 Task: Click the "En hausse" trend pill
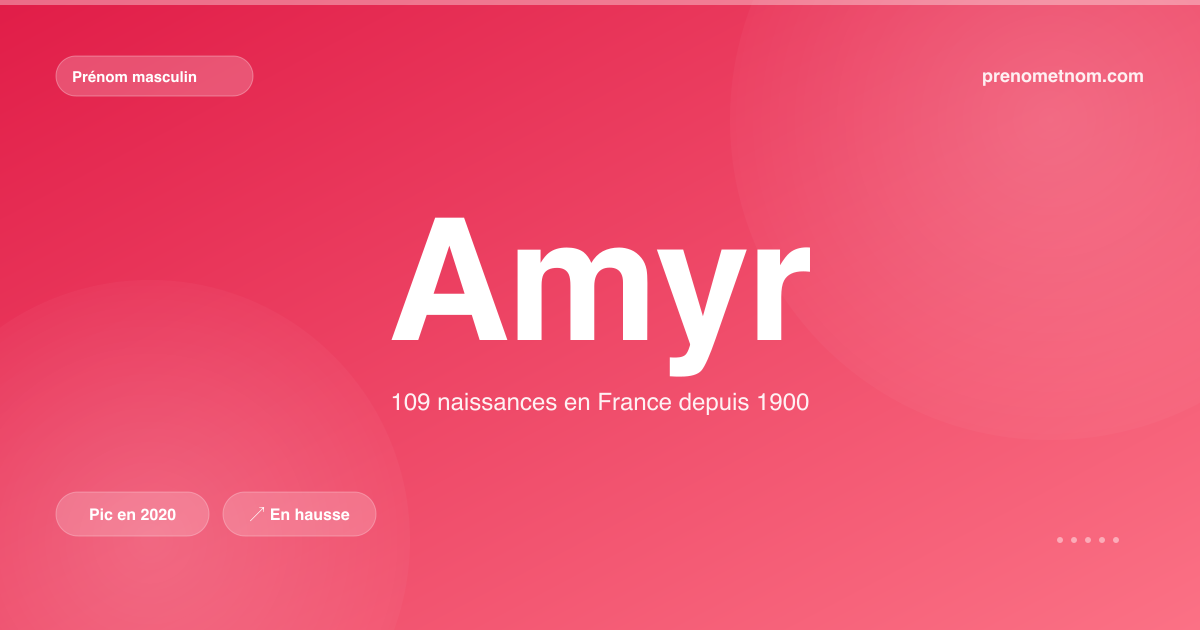299,514
